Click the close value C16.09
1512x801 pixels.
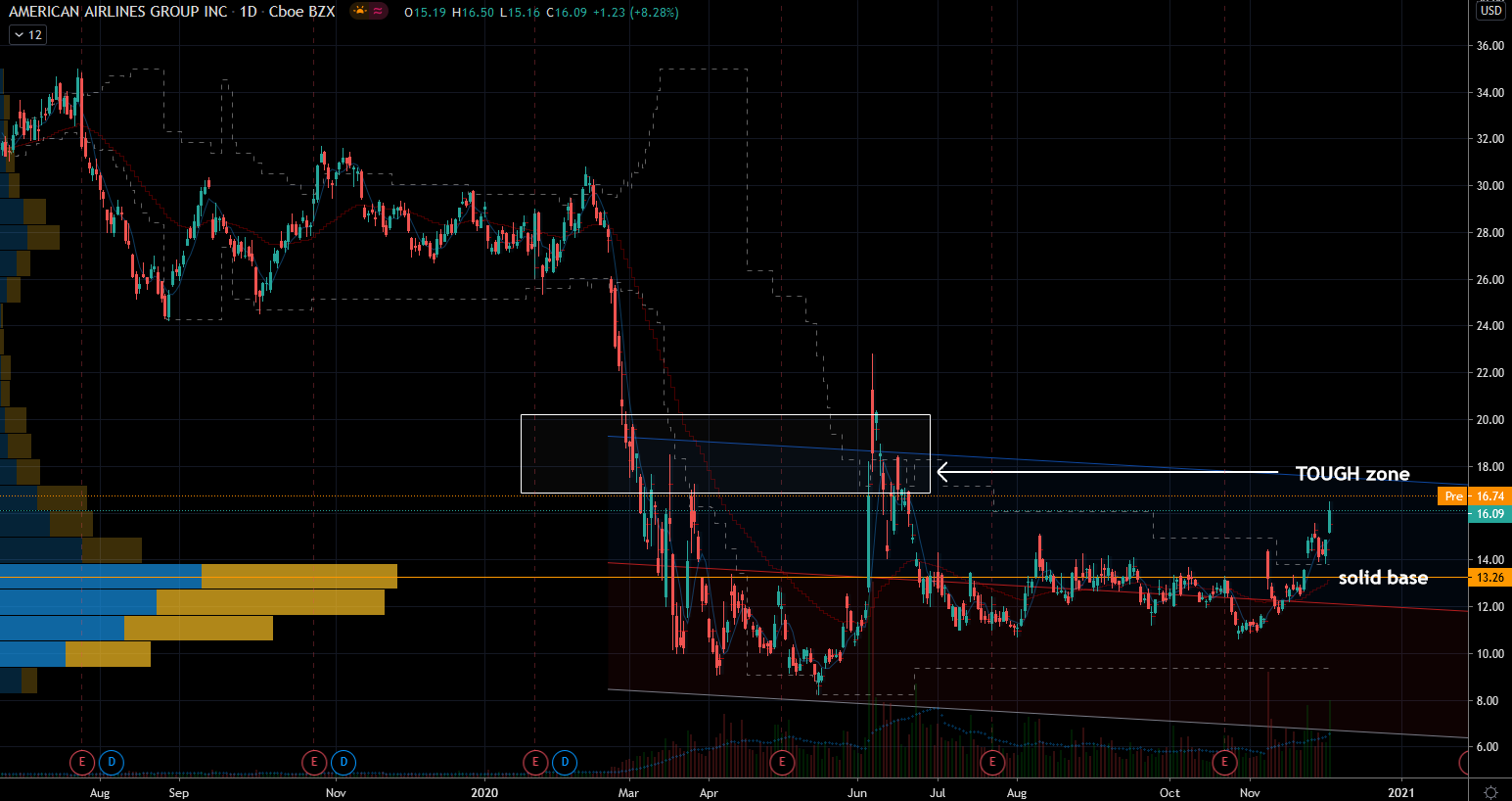tap(568, 13)
